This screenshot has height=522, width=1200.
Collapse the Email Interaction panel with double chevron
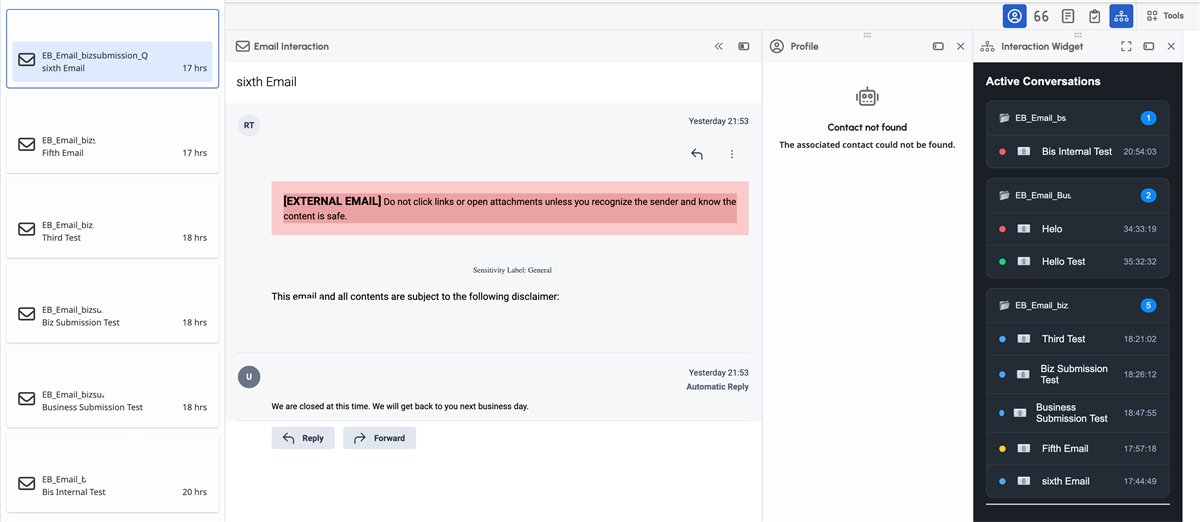719,46
